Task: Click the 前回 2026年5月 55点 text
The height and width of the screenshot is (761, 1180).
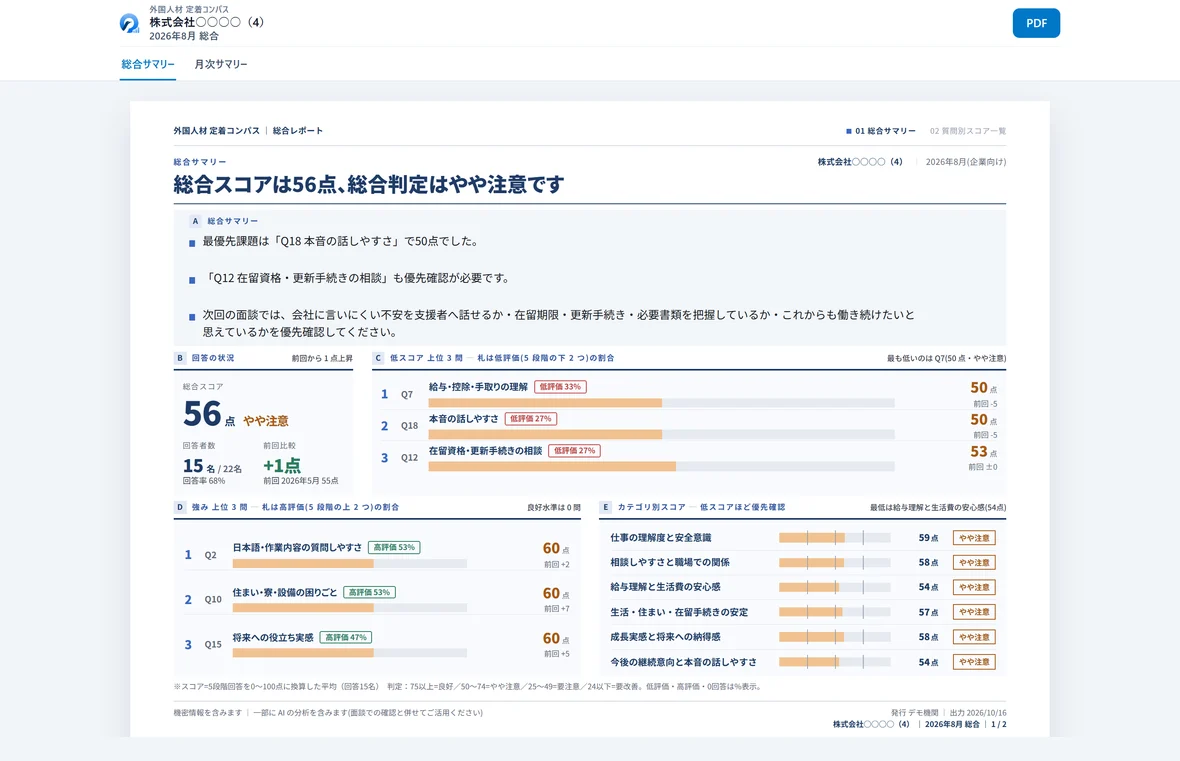Action: click(x=301, y=481)
